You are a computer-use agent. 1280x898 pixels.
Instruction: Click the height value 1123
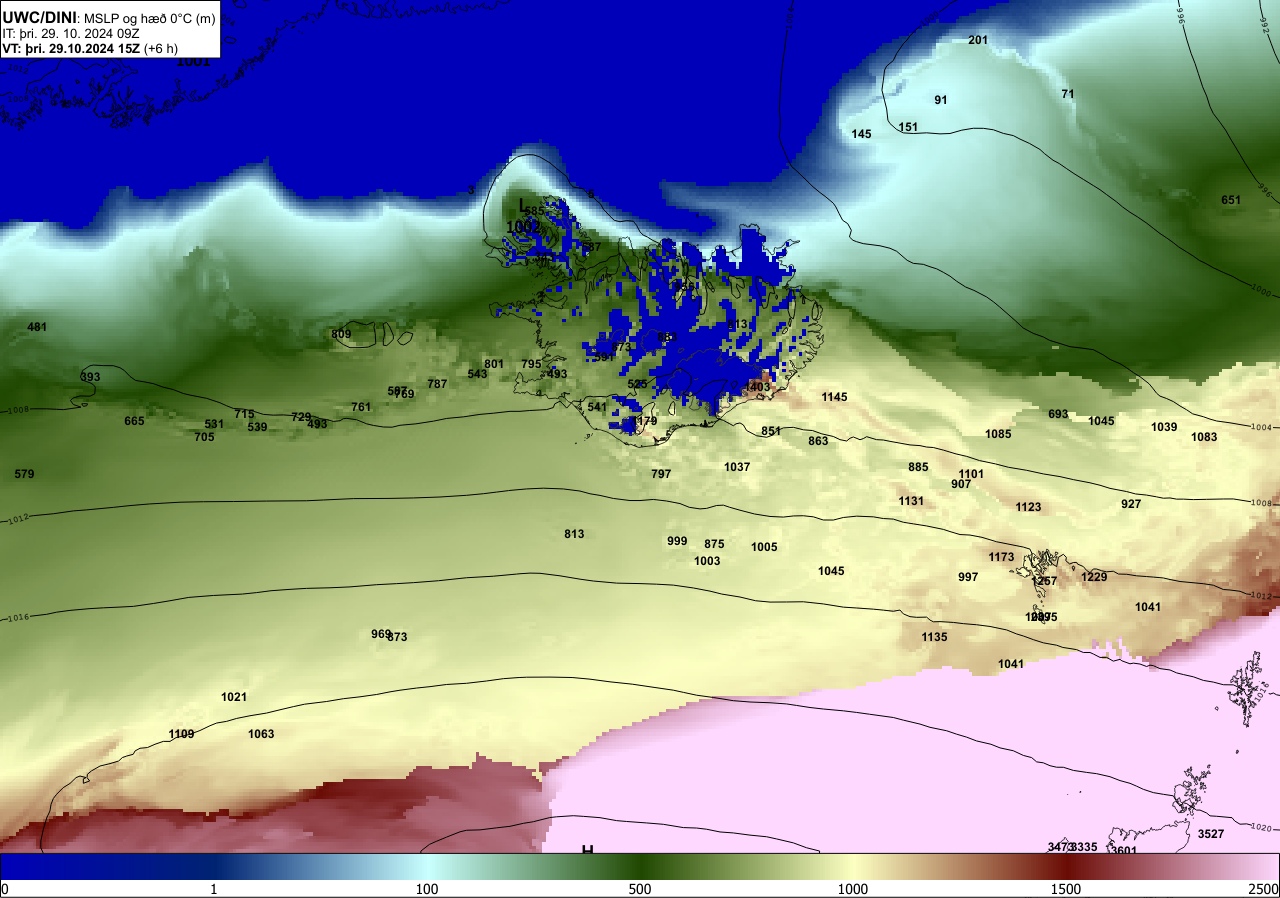pos(1028,507)
